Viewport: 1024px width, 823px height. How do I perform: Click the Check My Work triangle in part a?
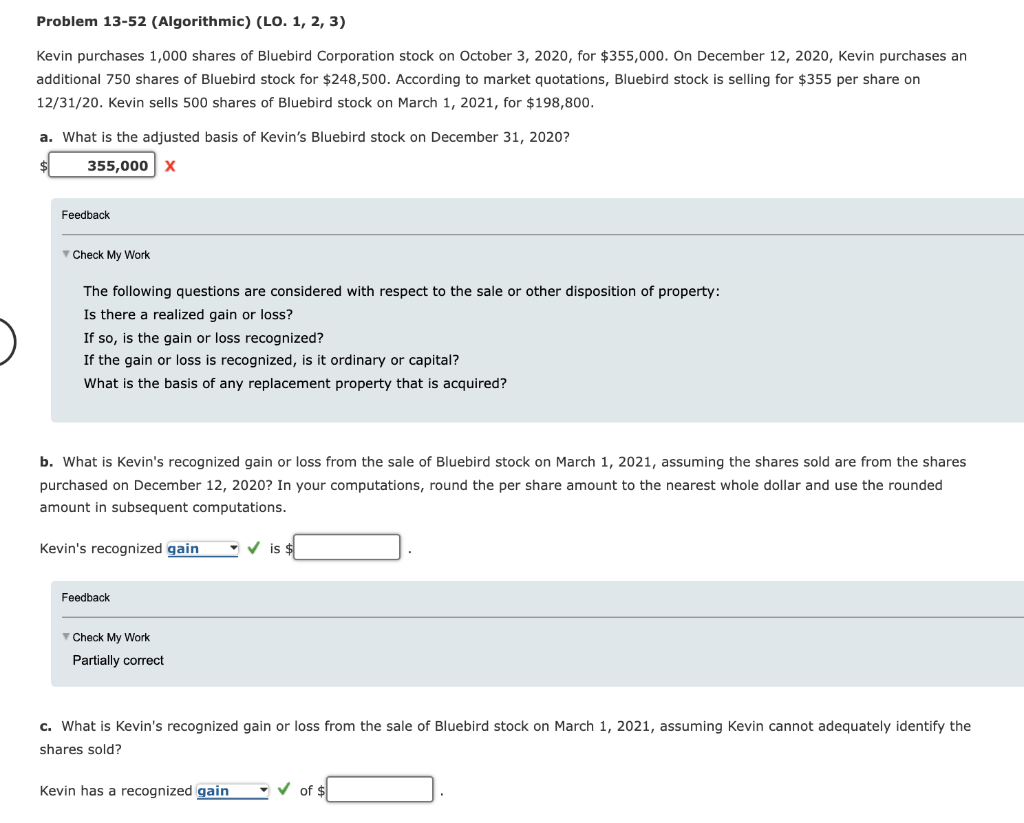point(64,255)
